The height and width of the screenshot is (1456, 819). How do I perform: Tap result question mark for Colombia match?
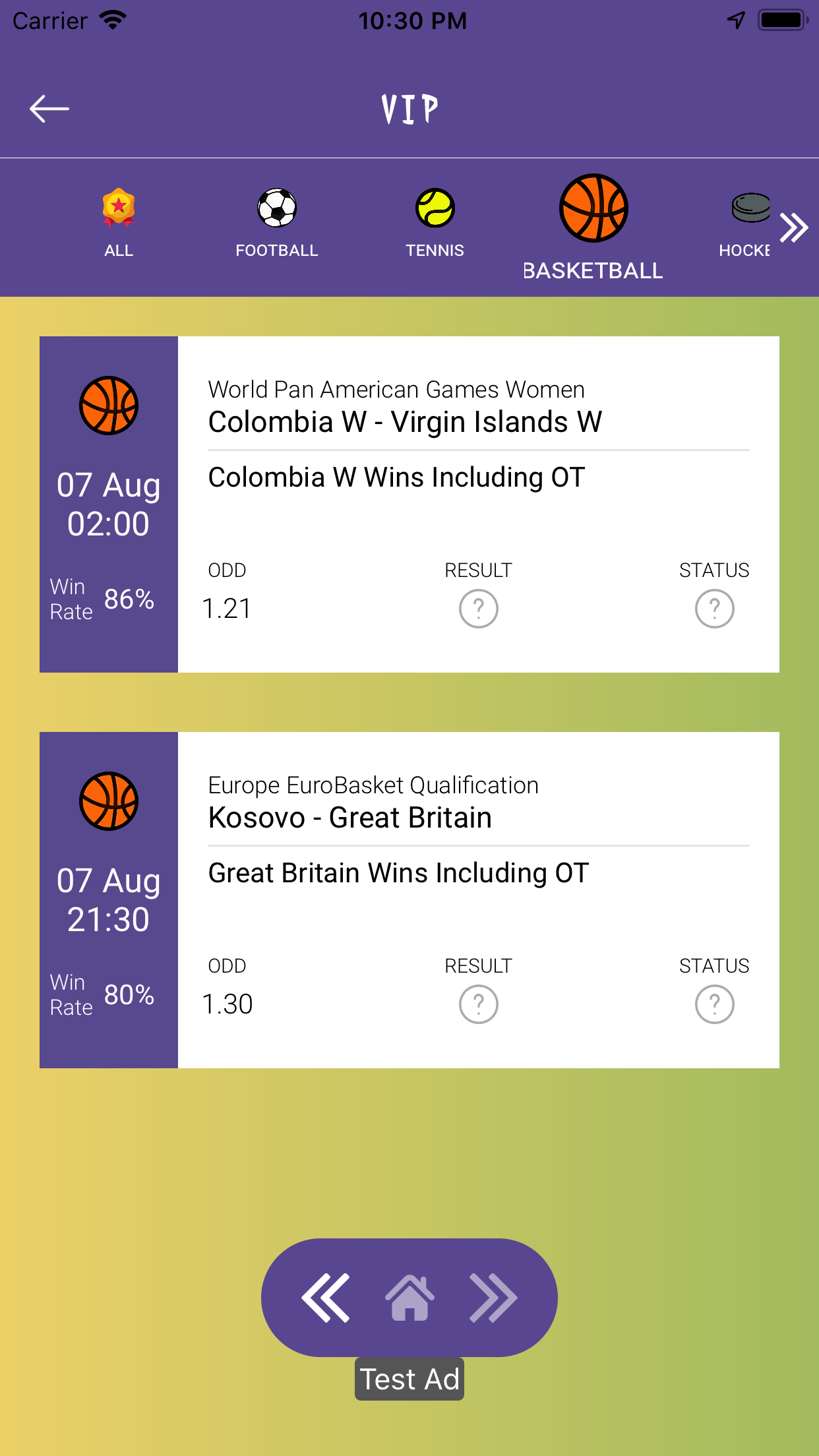coord(479,609)
